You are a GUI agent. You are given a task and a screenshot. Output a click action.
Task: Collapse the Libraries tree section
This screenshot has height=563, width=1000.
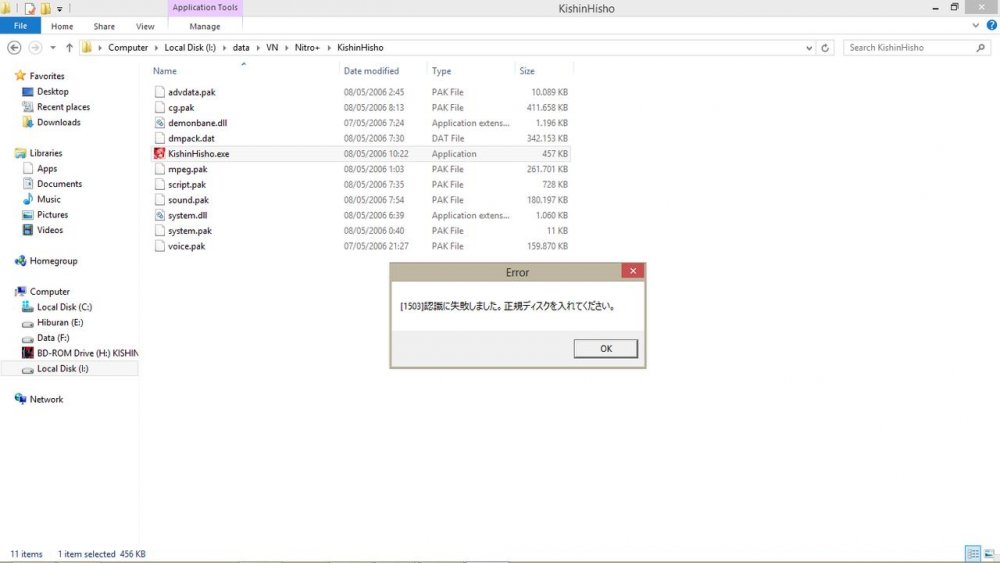pos(9,153)
